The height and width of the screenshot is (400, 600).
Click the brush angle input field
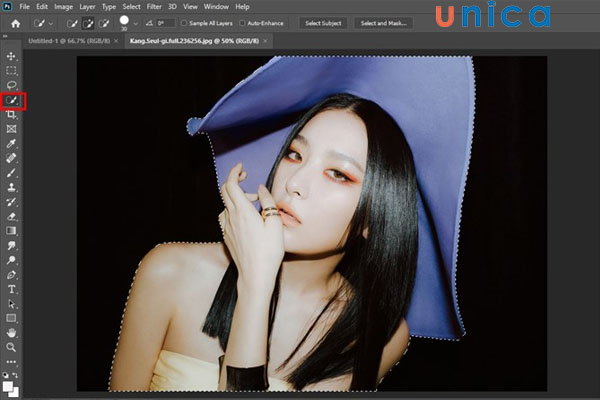[x=166, y=23]
